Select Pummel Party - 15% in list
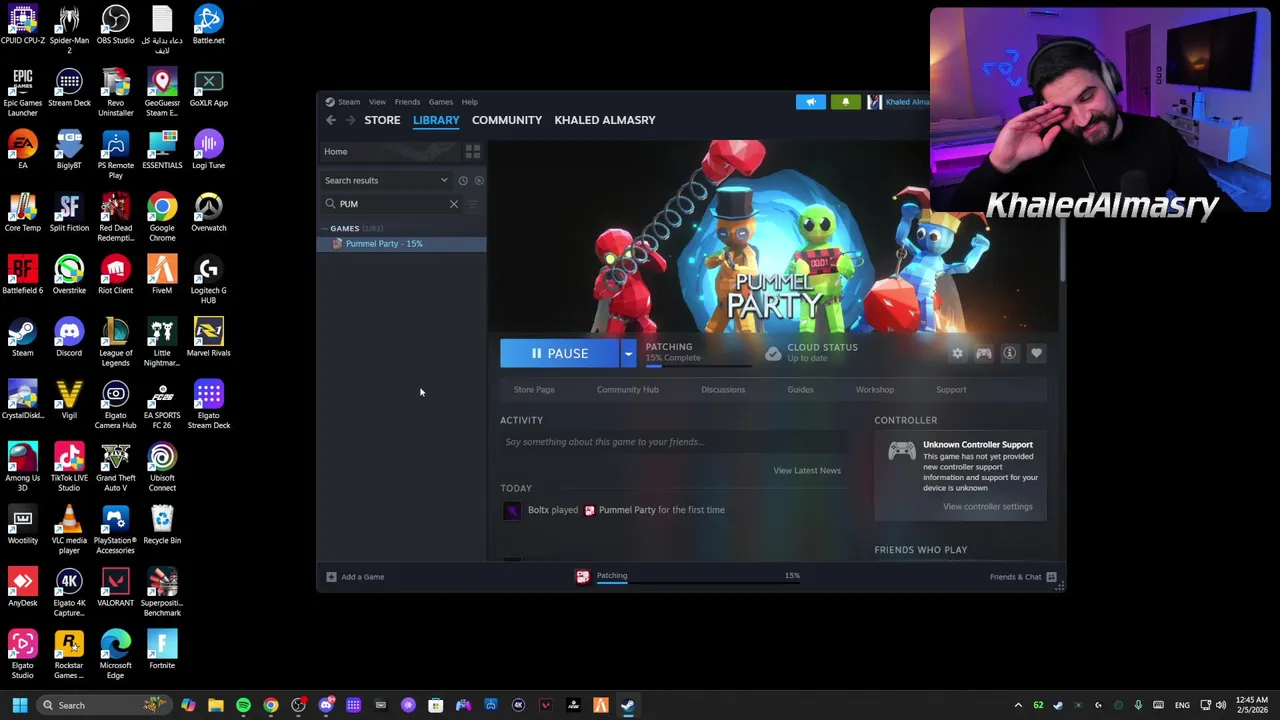Screen dimensions: 1280x720 [401, 244]
